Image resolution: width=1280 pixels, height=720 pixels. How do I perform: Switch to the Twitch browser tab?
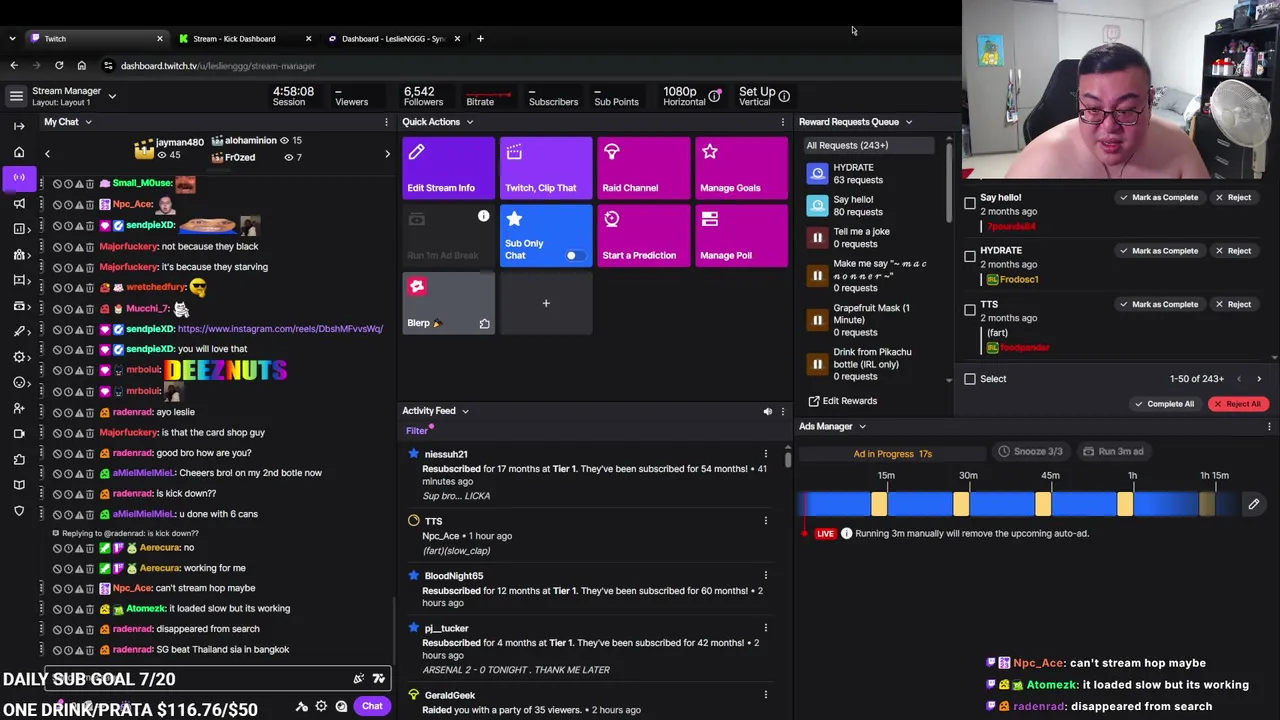click(x=96, y=39)
